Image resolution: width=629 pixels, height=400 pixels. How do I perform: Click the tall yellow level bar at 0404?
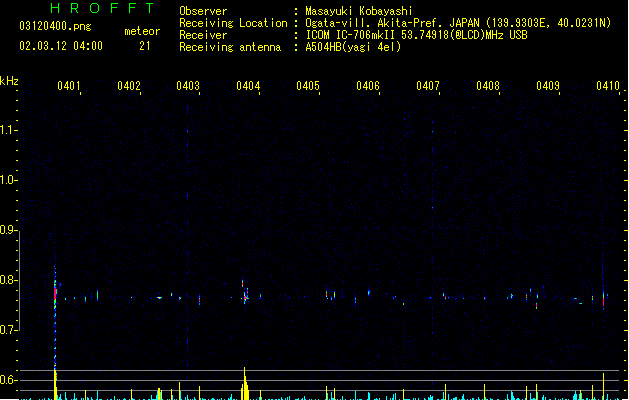pos(245,383)
